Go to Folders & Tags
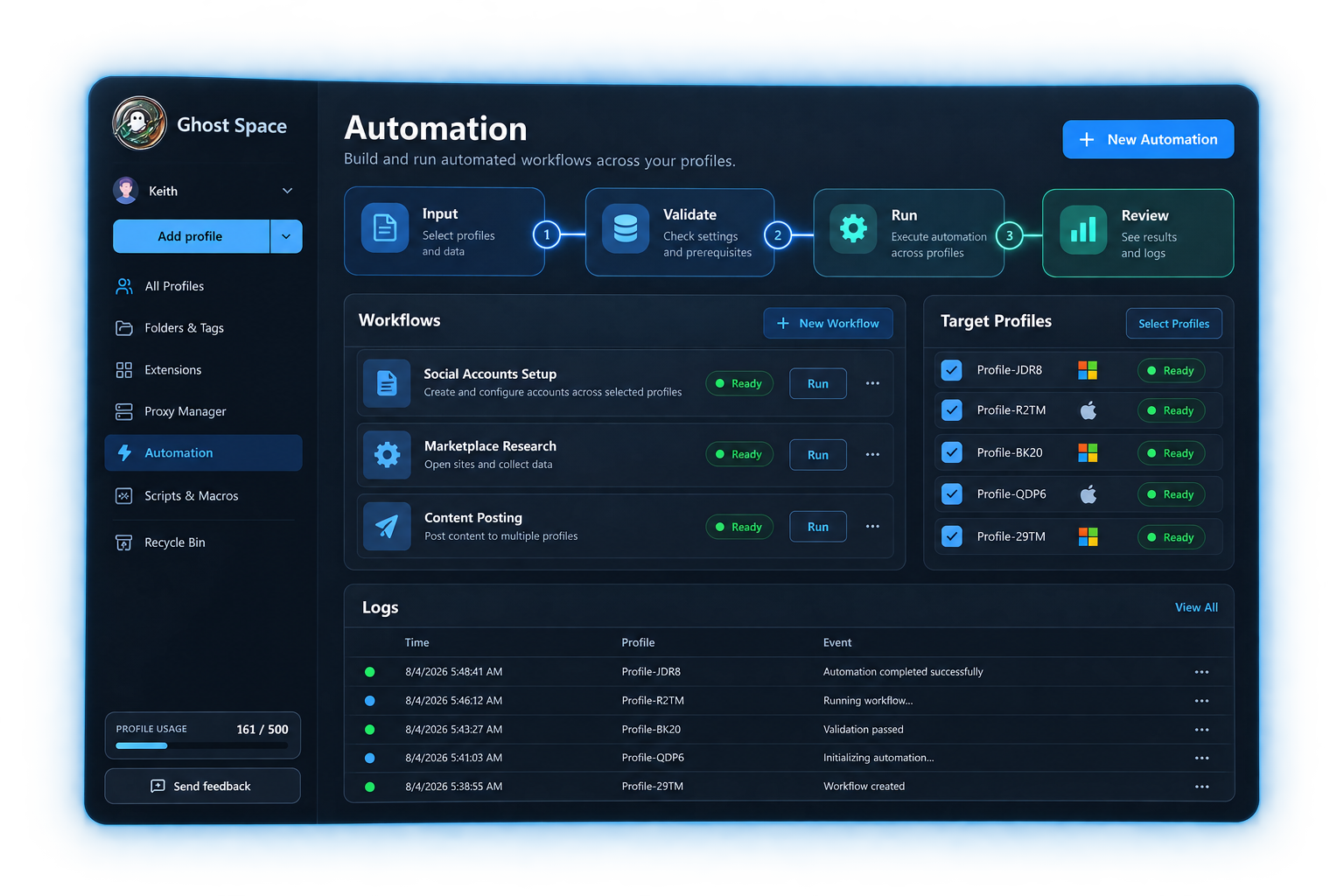Screen dimensions: 1344x896 point(203,328)
